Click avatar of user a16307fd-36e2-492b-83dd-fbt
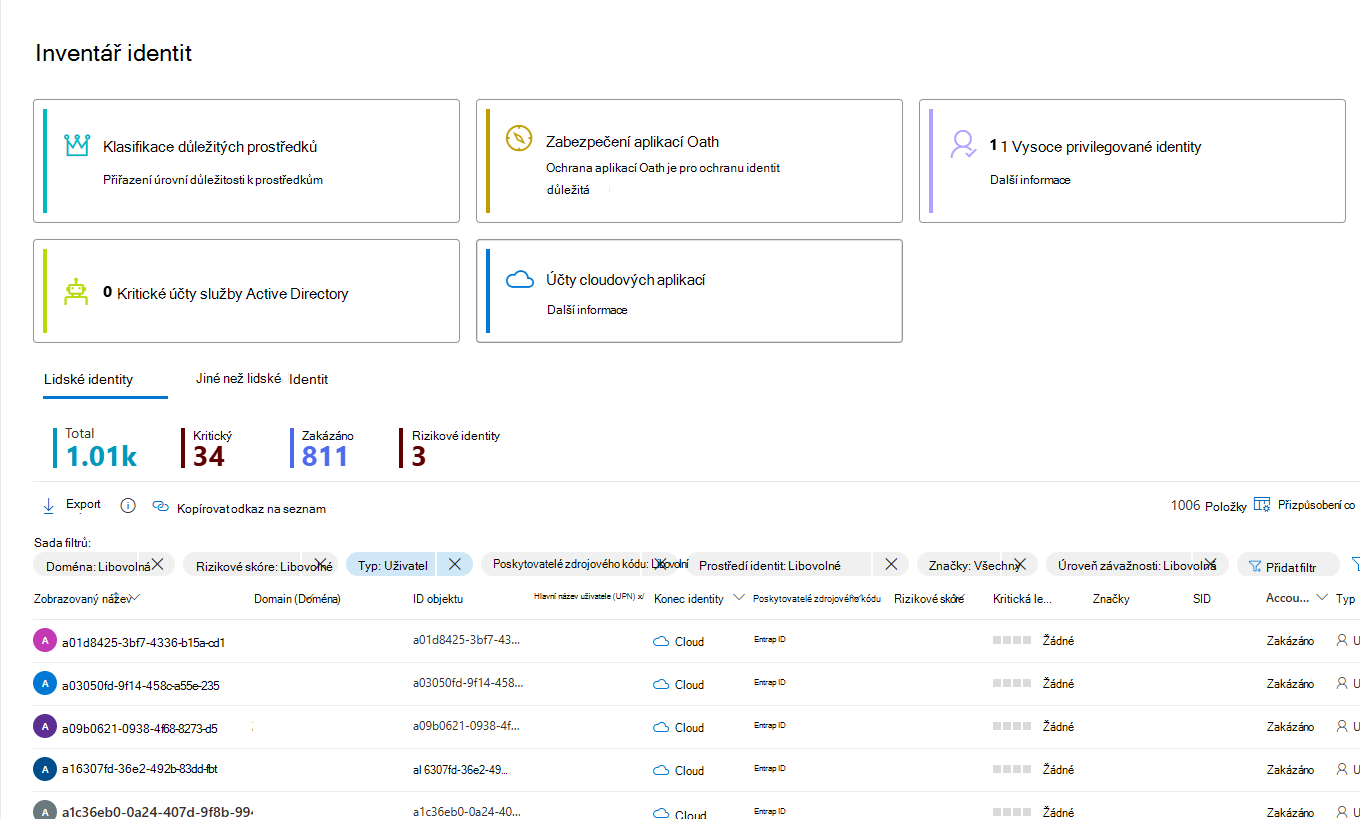The image size is (1360, 819). 44,770
